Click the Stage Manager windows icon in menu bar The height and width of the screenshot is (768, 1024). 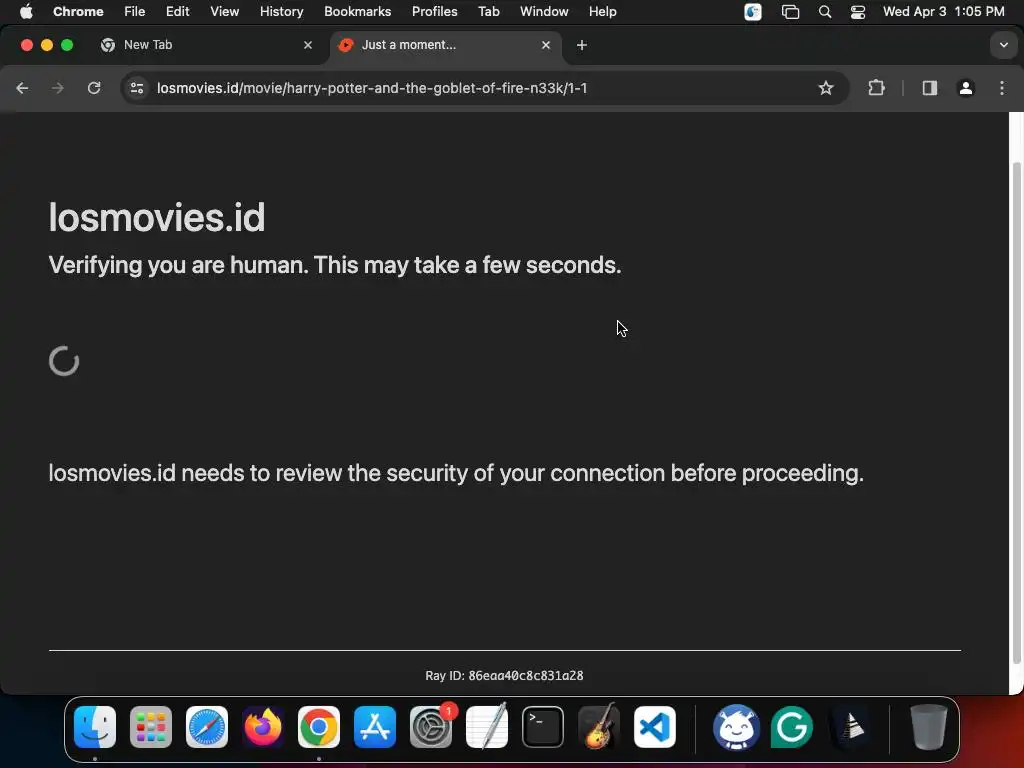[790, 12]
